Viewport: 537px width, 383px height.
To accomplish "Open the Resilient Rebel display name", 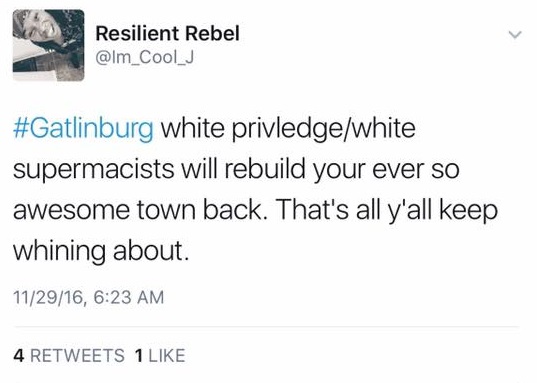I will [167, 34].
